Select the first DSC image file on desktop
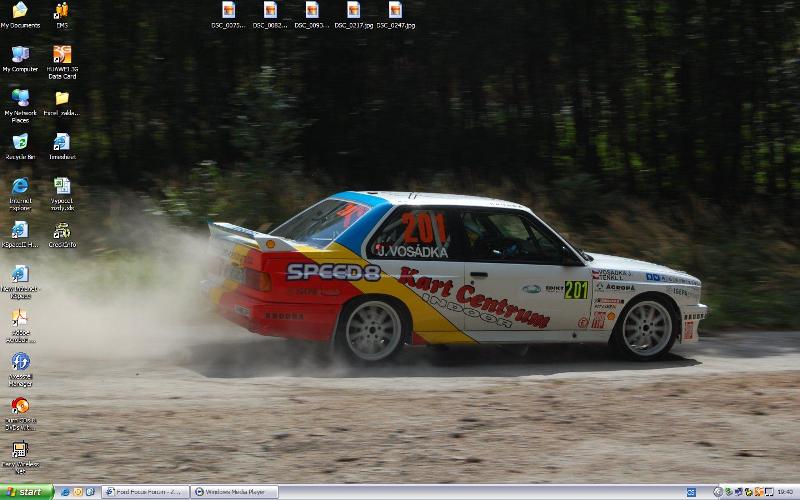The height and width of the screenshot is (500, 800). tap(229, 11)
